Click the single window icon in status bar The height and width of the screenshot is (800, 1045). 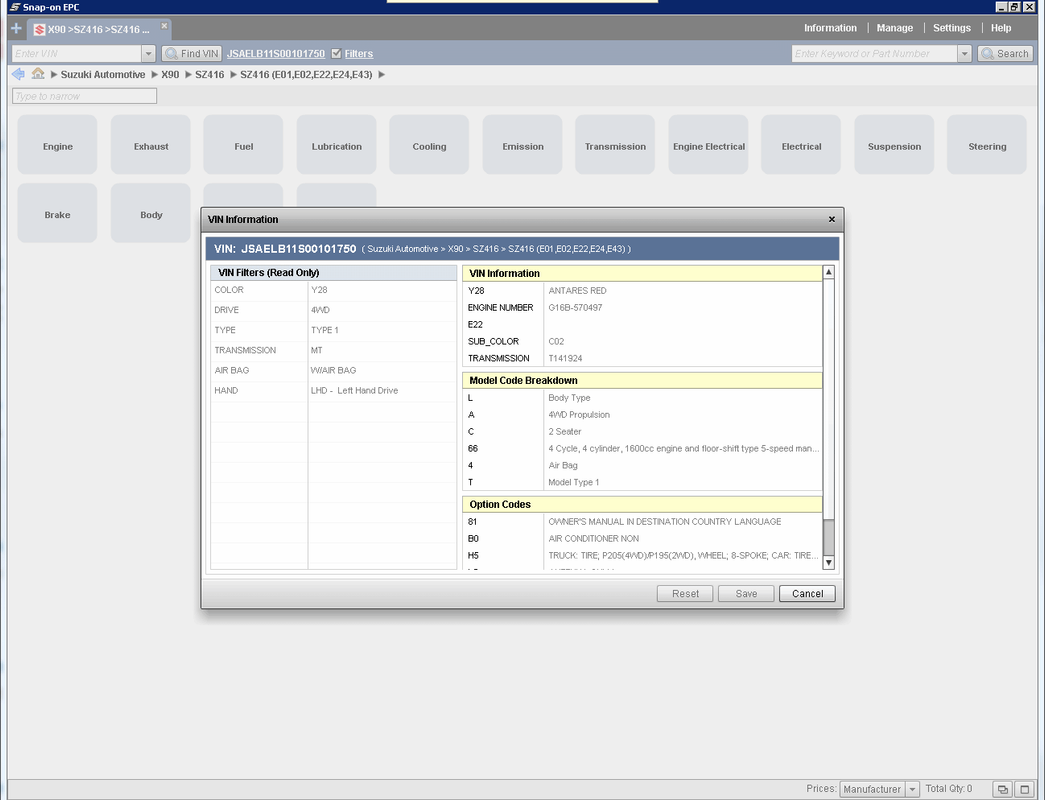[1025, 789]
